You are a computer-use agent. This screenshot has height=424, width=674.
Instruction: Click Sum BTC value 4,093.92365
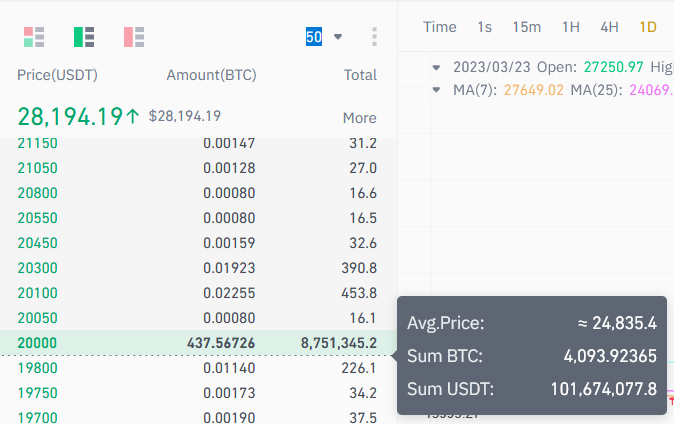610,356
